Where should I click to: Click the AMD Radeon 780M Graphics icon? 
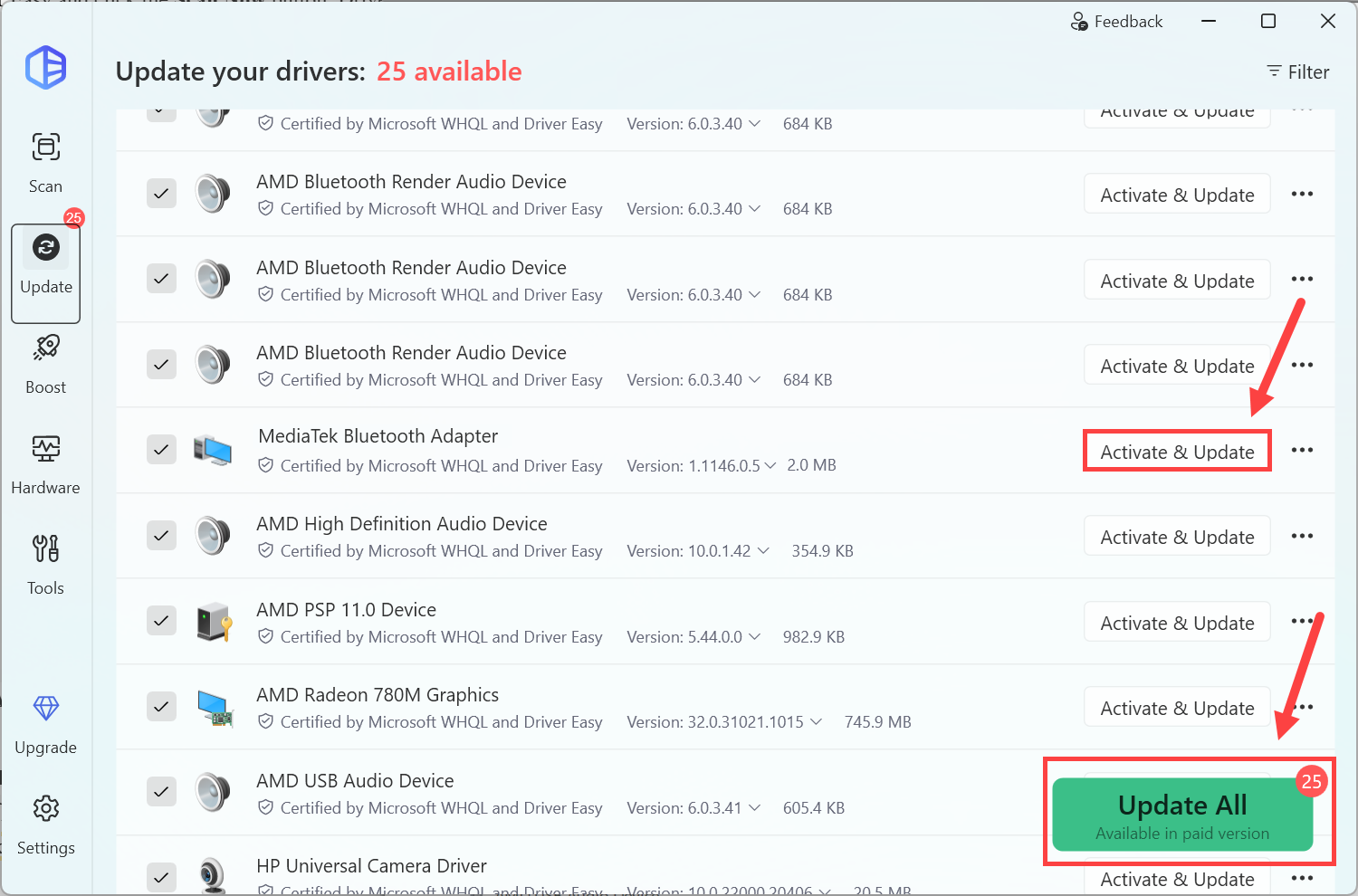(x=215, y=707)
